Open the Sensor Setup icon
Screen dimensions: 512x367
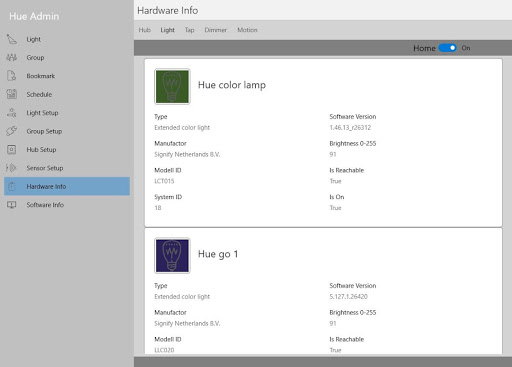(x=11, y=168)
